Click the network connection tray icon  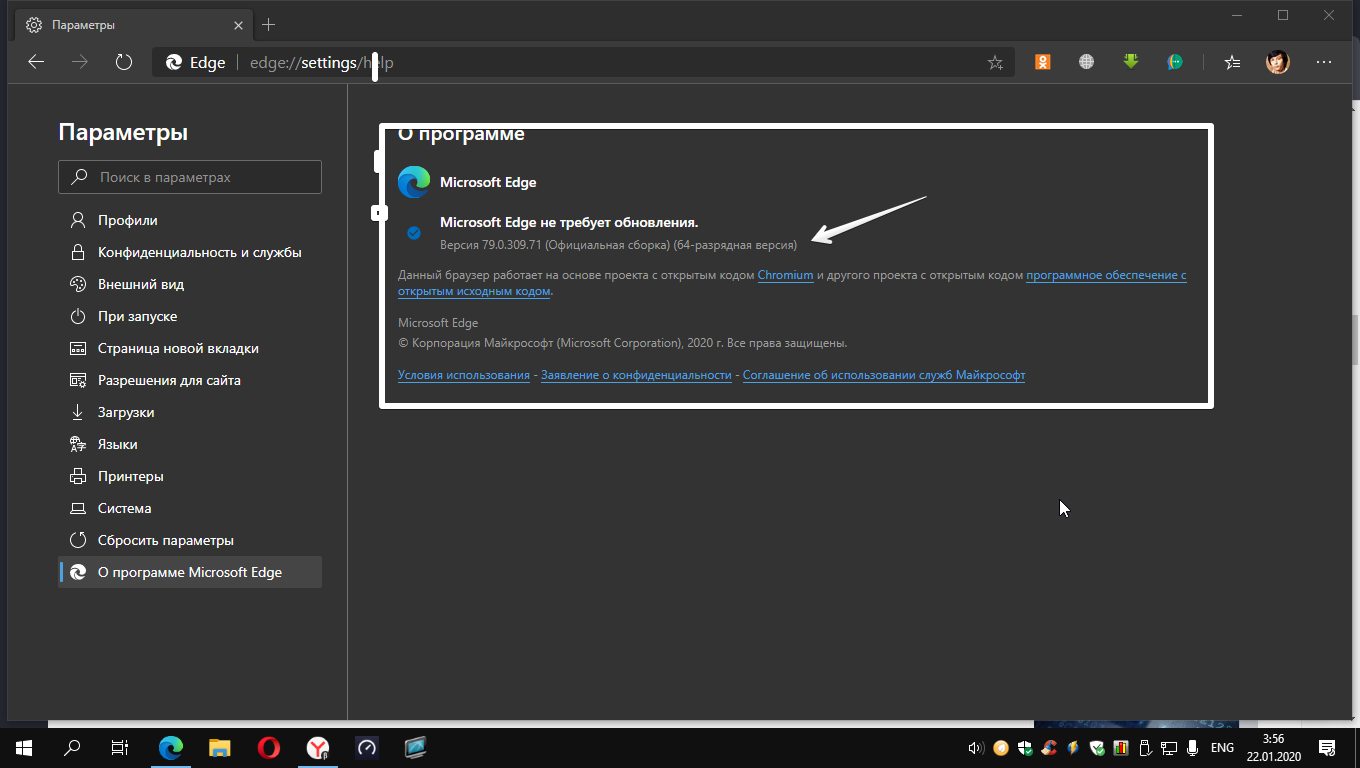coord(1168,748)
